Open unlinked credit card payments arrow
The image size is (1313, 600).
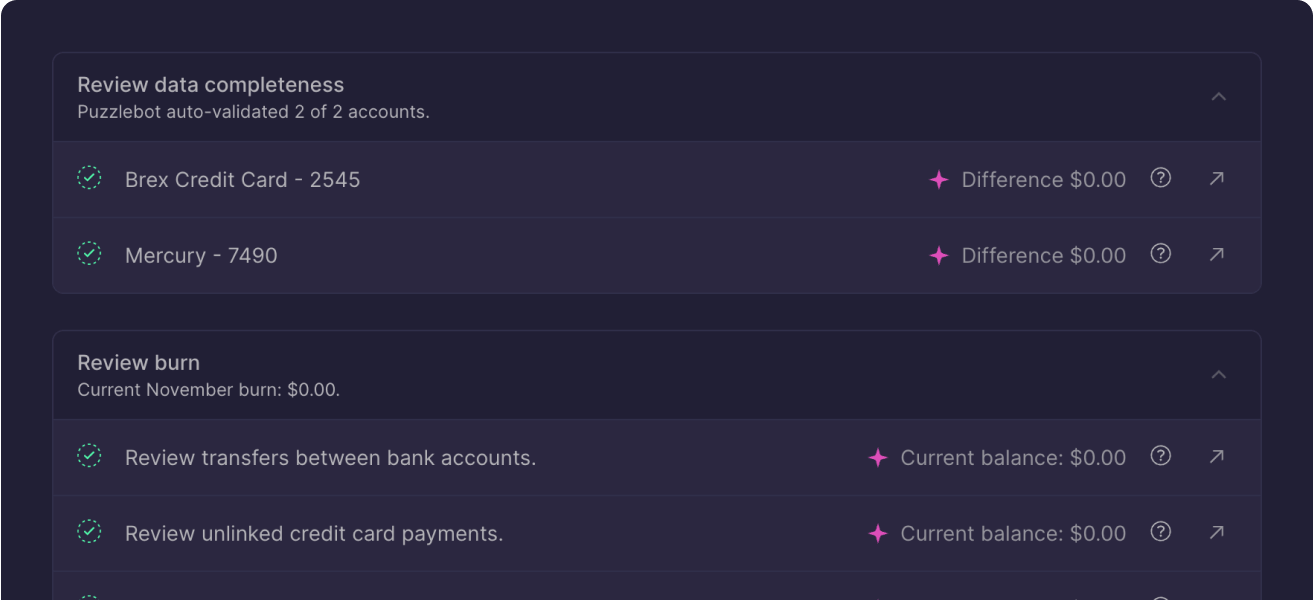[1216, 533]
